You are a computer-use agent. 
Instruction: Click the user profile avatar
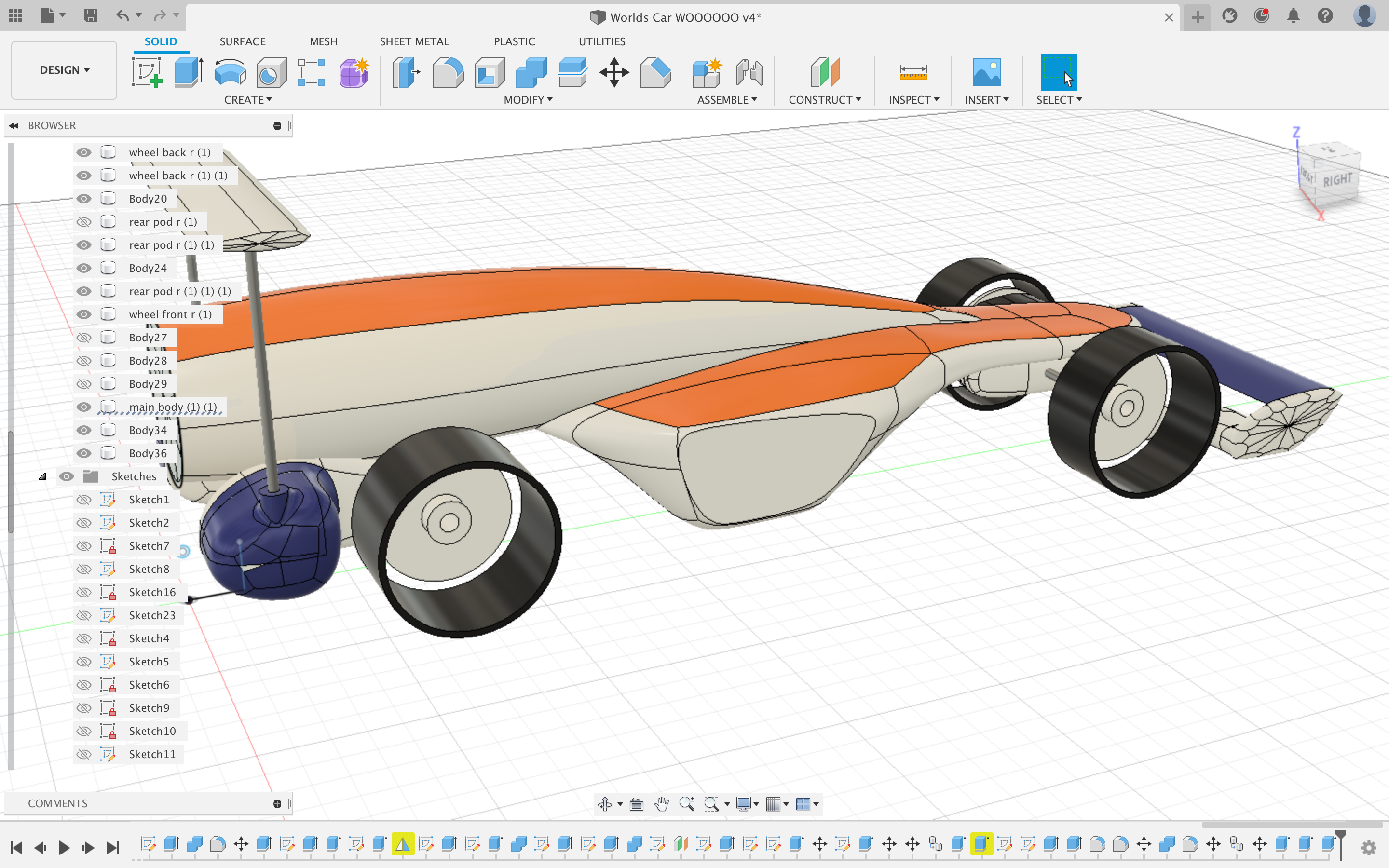[1365, 16]
